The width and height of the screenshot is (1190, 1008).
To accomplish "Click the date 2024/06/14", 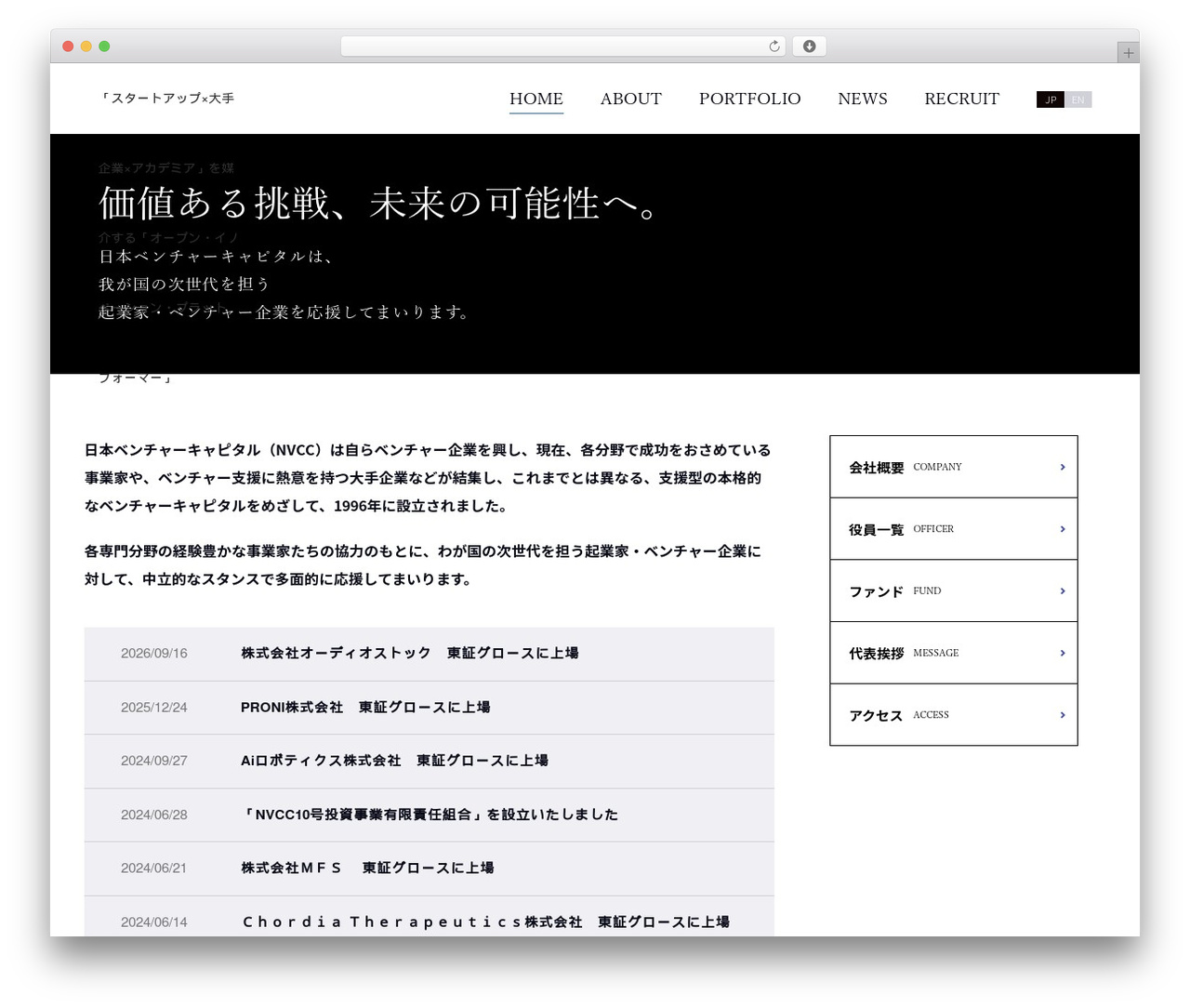I will (154, 922).
